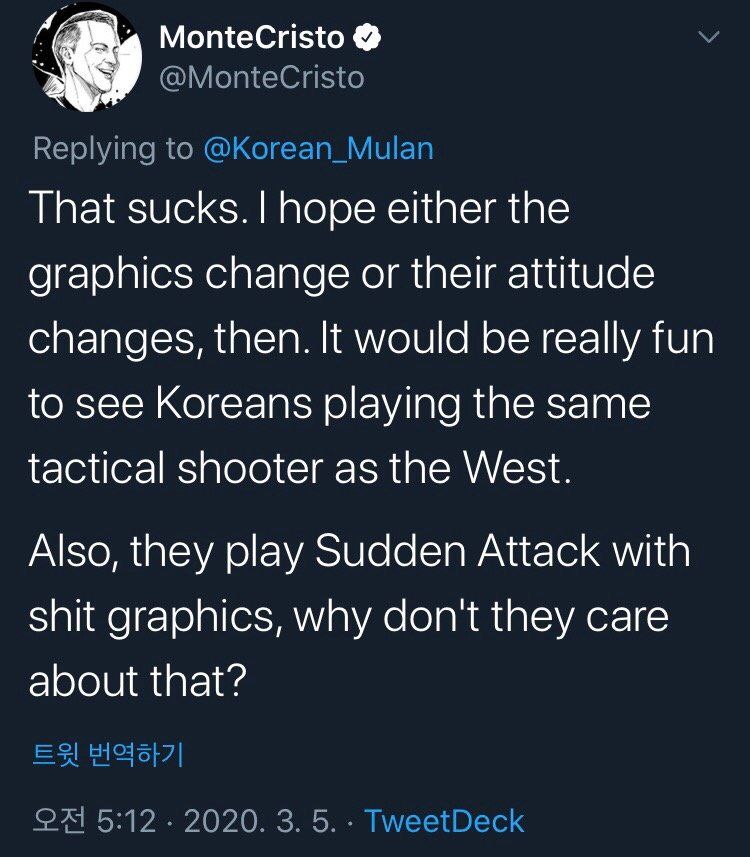Expand the tweet options chevron menu
Screen dimensions: 750x857
point(708,38)
